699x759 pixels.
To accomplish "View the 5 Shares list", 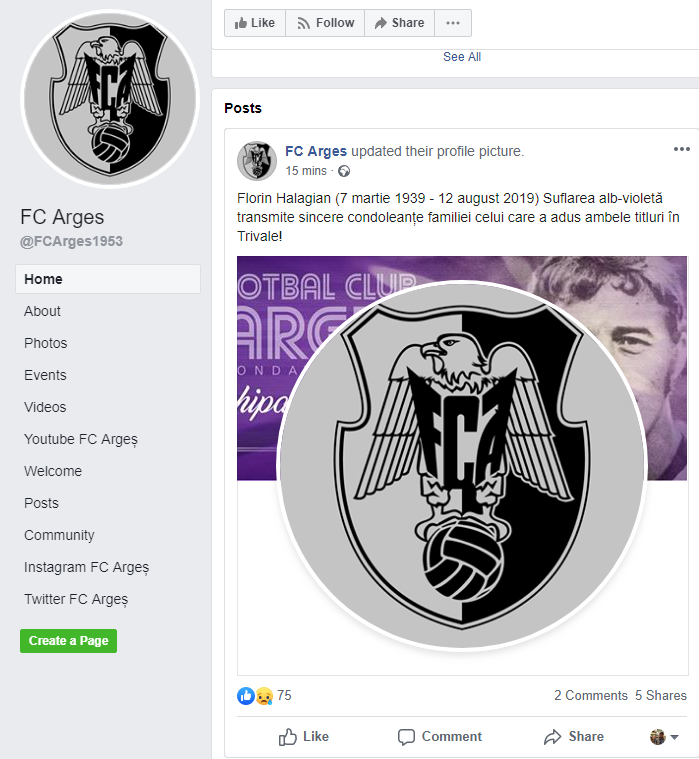I will (661, 695).
